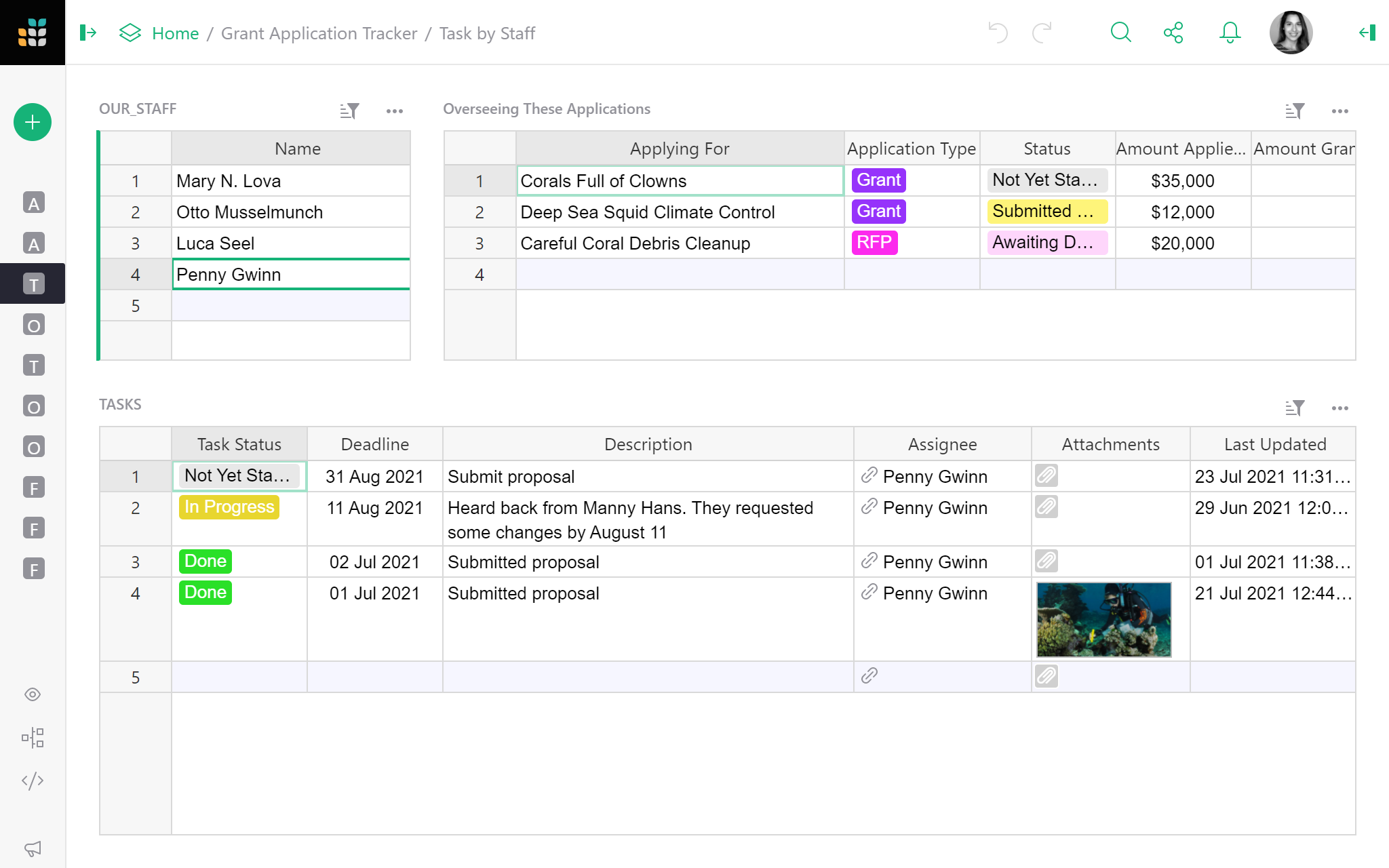Click the expand/collapse icon in left sidebar

click(x=88, y=32)
